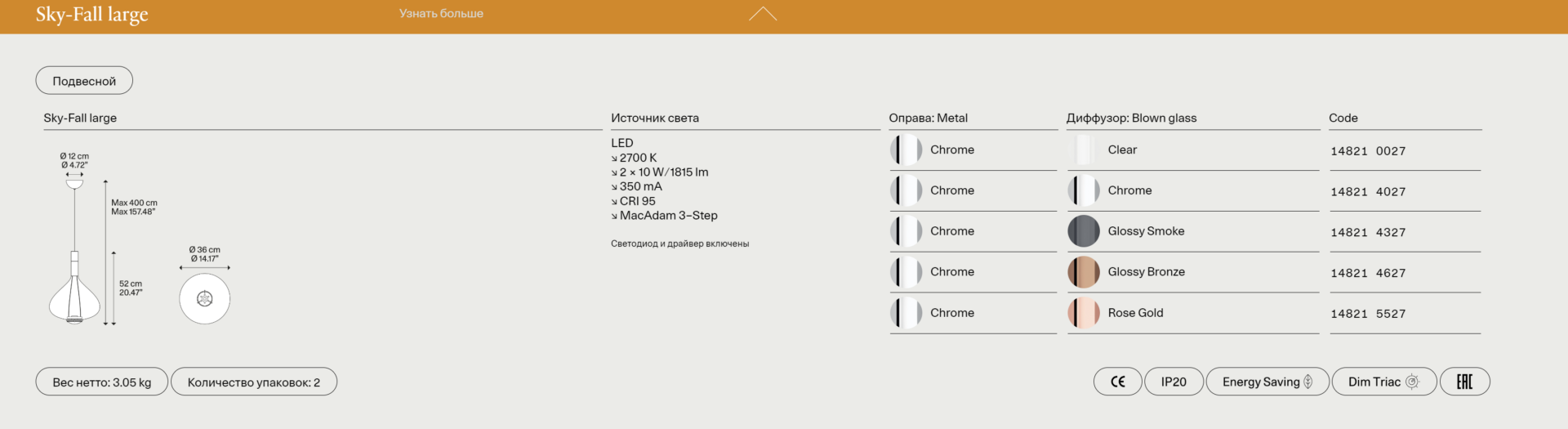Viewport: 1568px width, 429px height.
Task: Select the Clear diffuser swatch
Action: (x=1084, y=150)
